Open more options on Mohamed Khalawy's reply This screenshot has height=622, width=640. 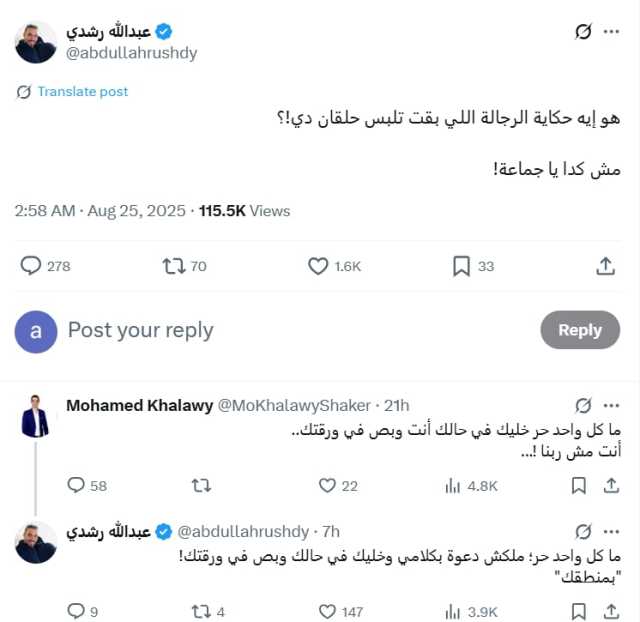pyautogui.click(x=611, y=405)
